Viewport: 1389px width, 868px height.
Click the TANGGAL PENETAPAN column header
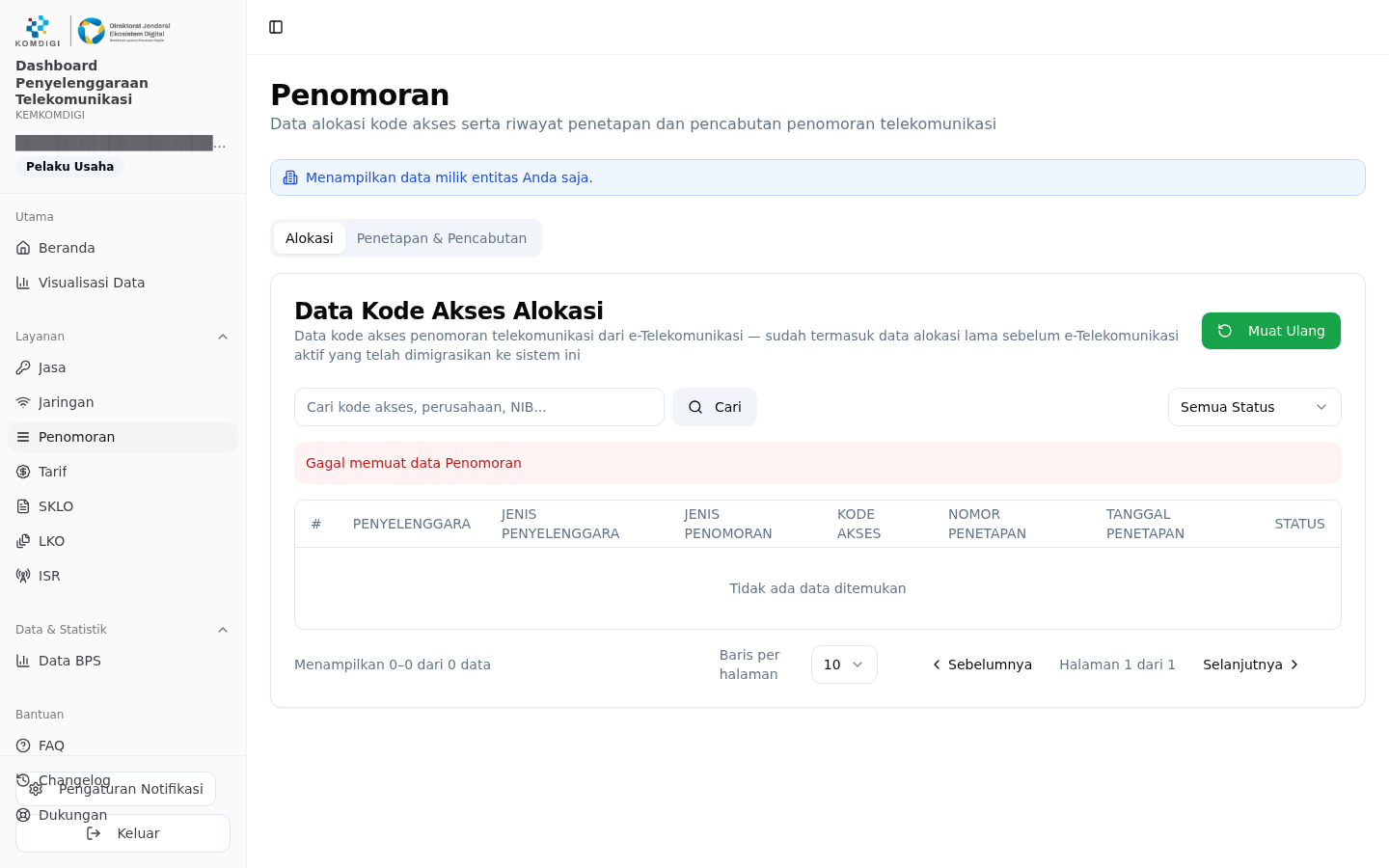point(1145,524)
